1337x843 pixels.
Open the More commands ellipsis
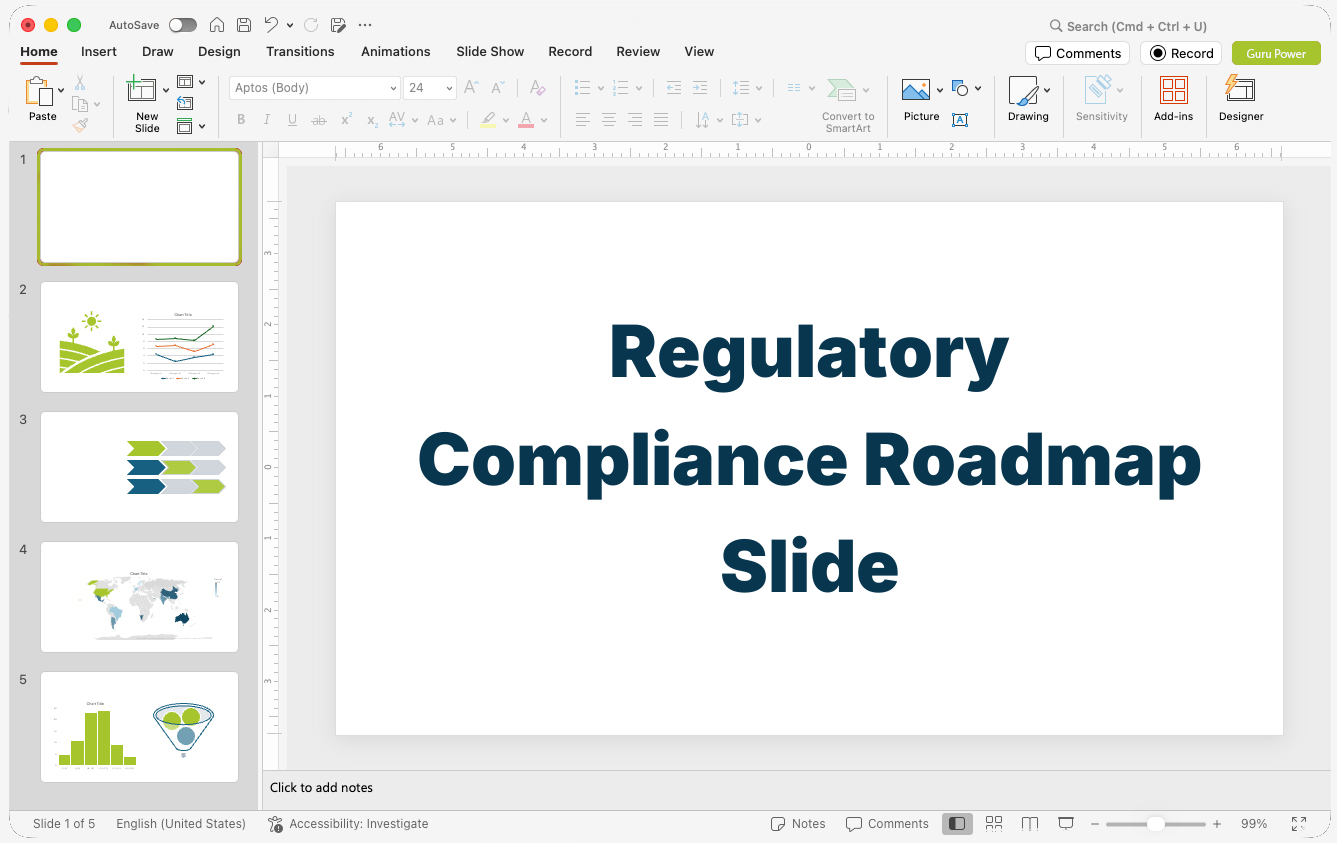coord(365,25)
